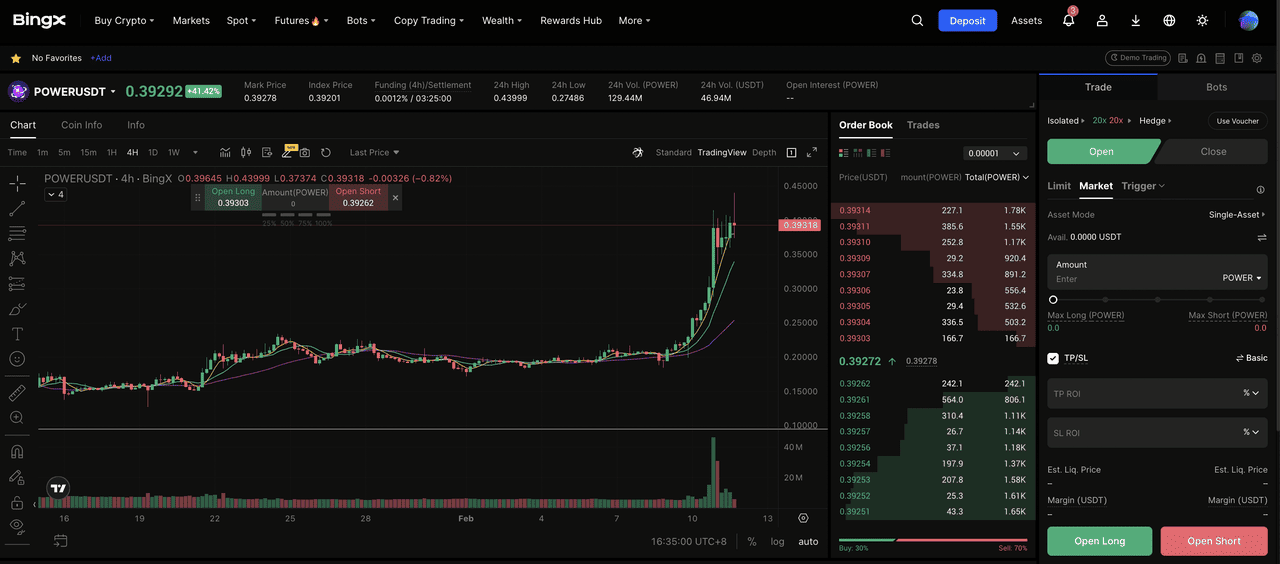Switch to the Limit order tab

[x=1058, y=186]
